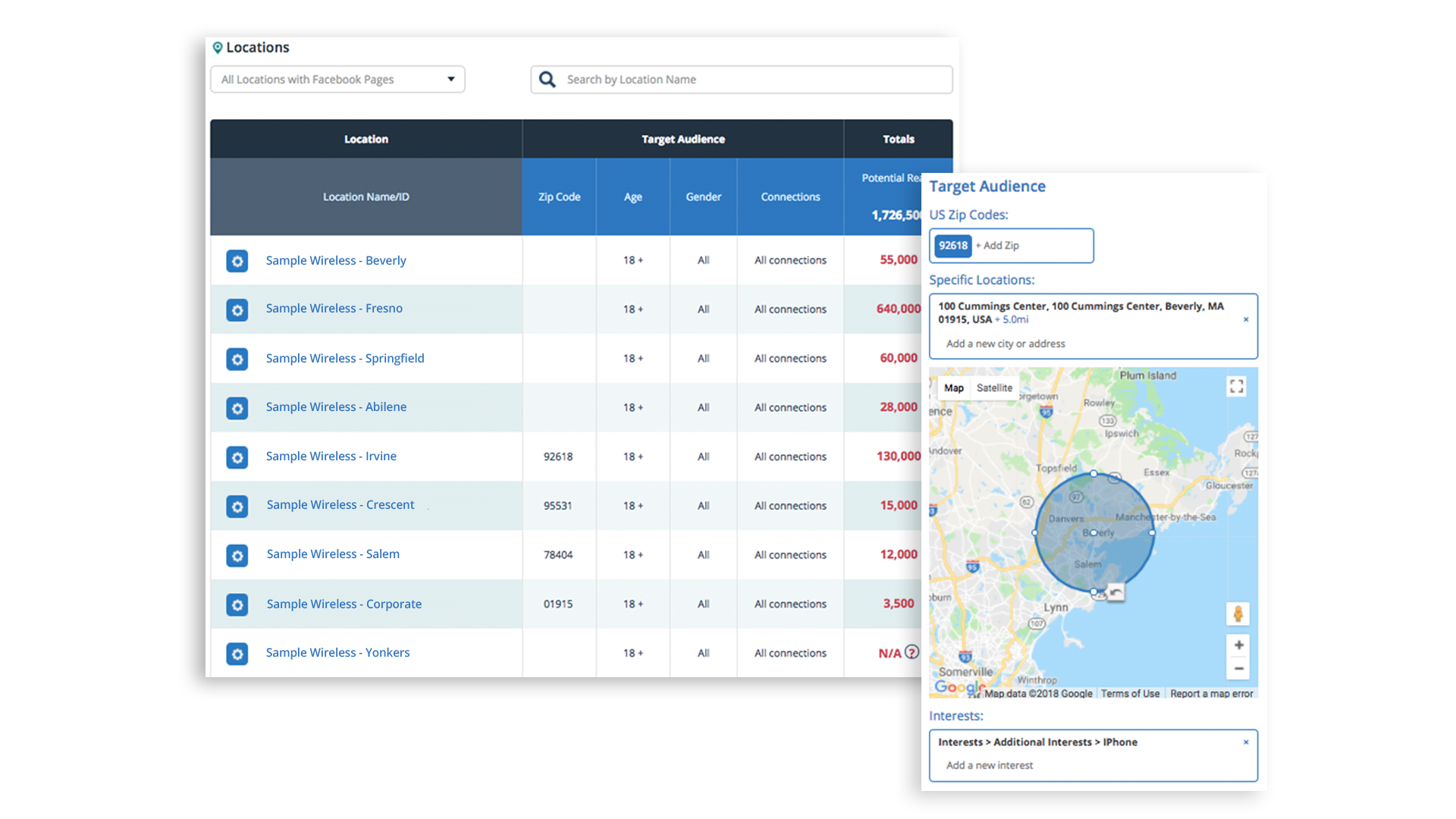The width and height of the screenshot is (1456, 819).
Task: Click the + 5.0mi radius link
Action: [1012, 319]
